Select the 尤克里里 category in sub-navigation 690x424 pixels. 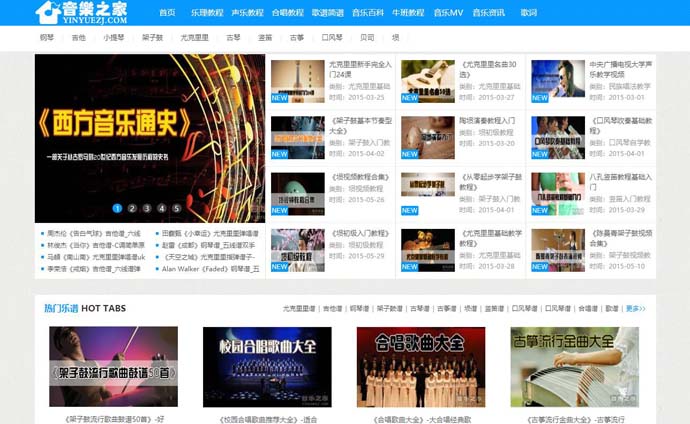coord(194,37)
